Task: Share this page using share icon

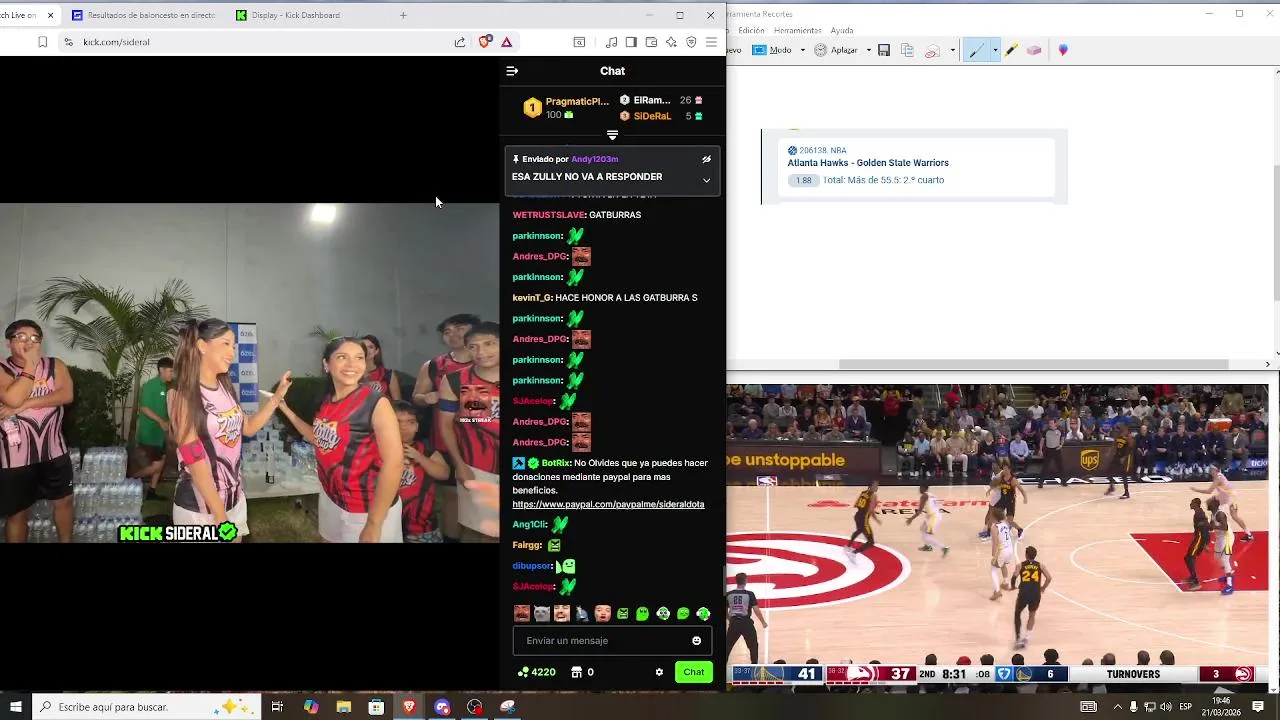Action: (460, 42)
